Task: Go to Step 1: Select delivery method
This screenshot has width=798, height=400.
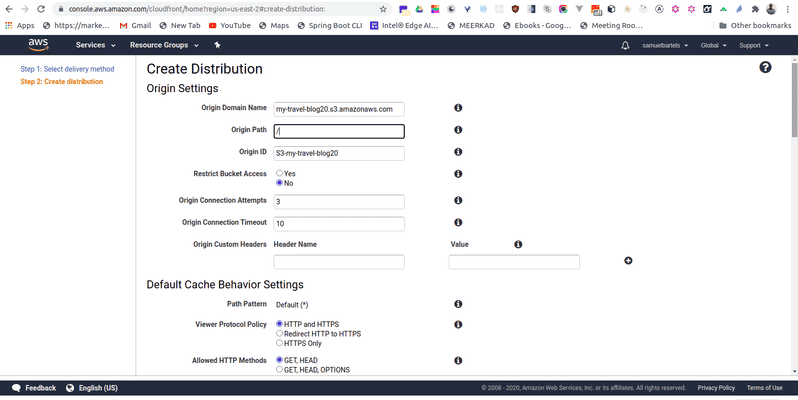Action: click(67, 69)
